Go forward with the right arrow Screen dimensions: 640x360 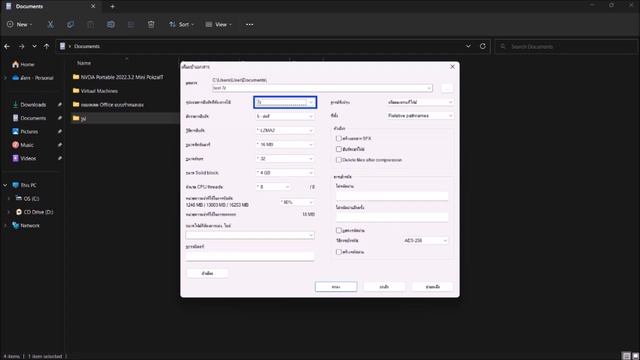coord(21,47)
